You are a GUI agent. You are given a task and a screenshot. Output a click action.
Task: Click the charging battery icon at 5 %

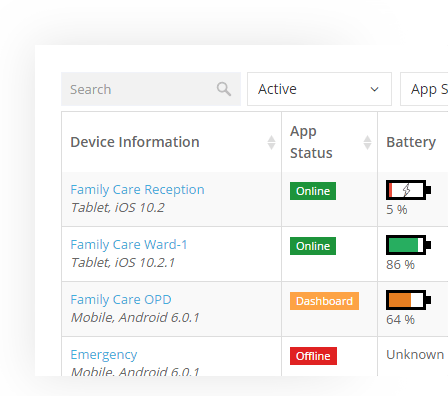(x=408, y=190)
